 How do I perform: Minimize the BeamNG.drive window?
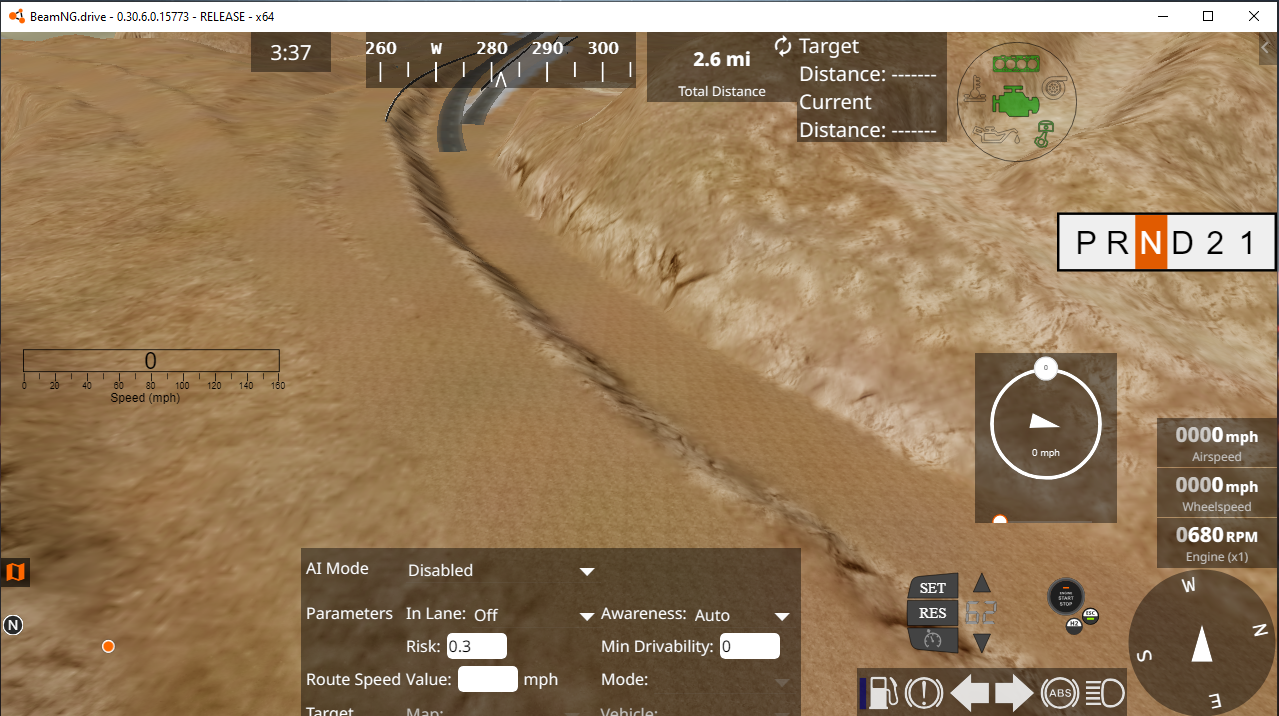(x=1162, y=16)
